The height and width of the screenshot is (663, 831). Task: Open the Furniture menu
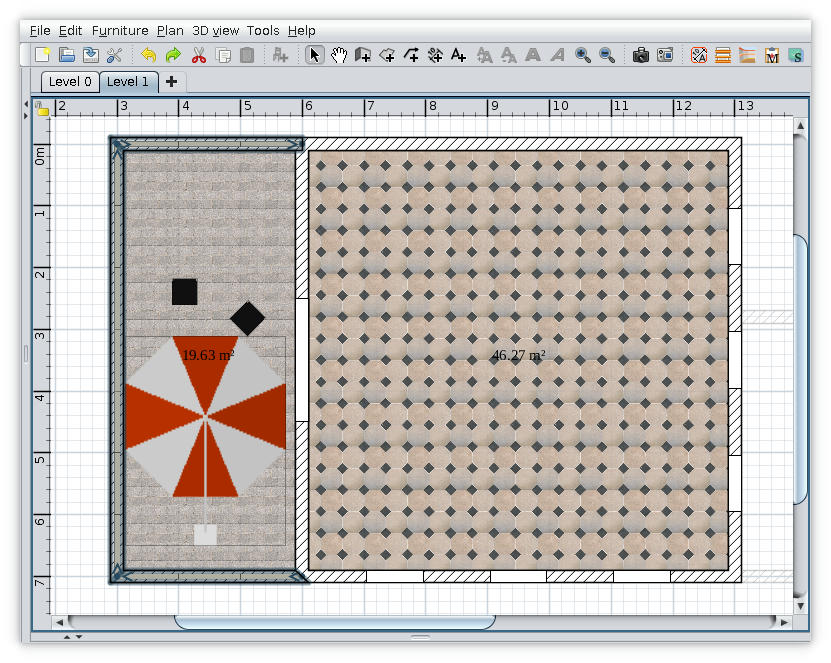tap(120, 31)
